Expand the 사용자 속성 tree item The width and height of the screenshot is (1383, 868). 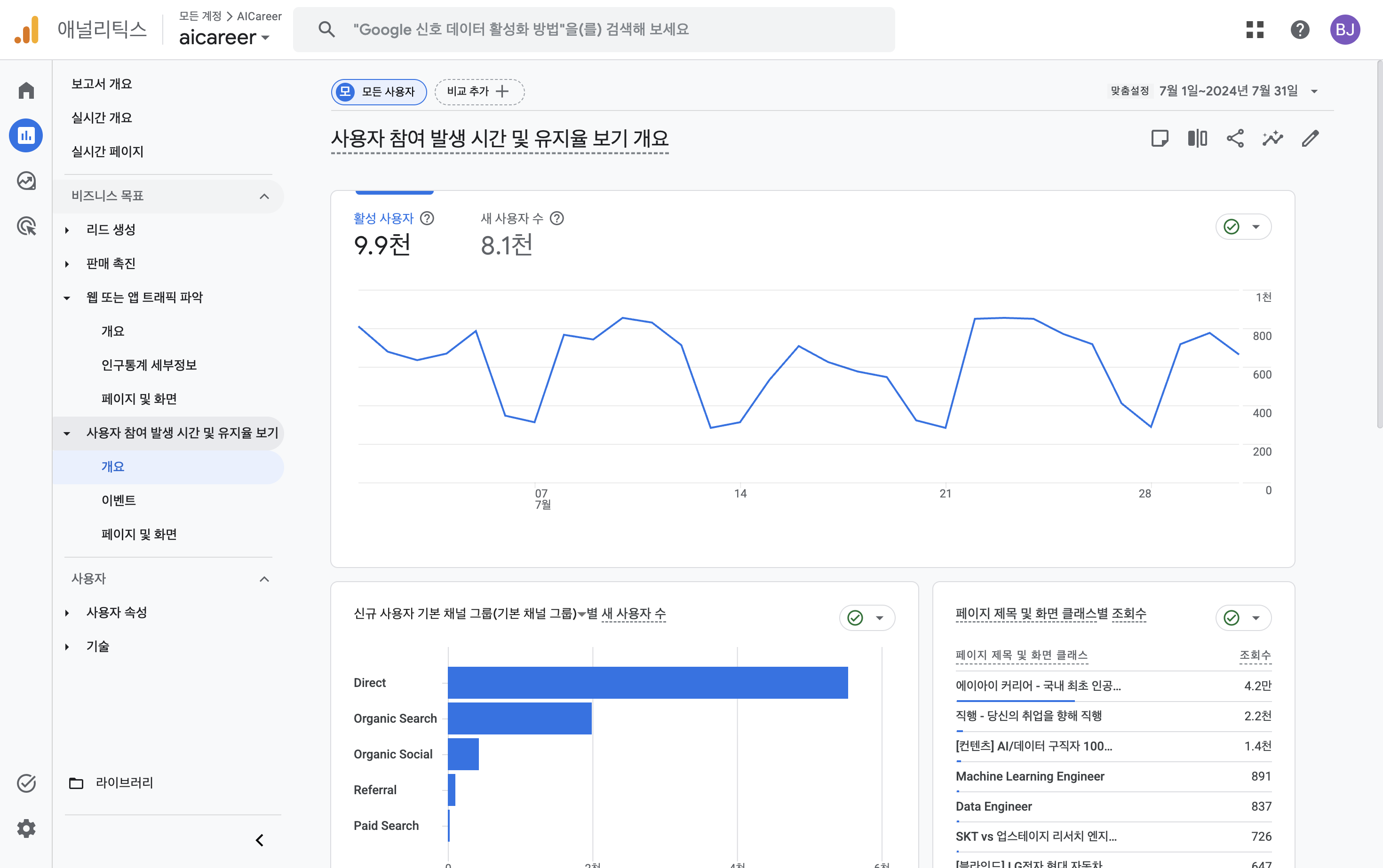[67, 613]
